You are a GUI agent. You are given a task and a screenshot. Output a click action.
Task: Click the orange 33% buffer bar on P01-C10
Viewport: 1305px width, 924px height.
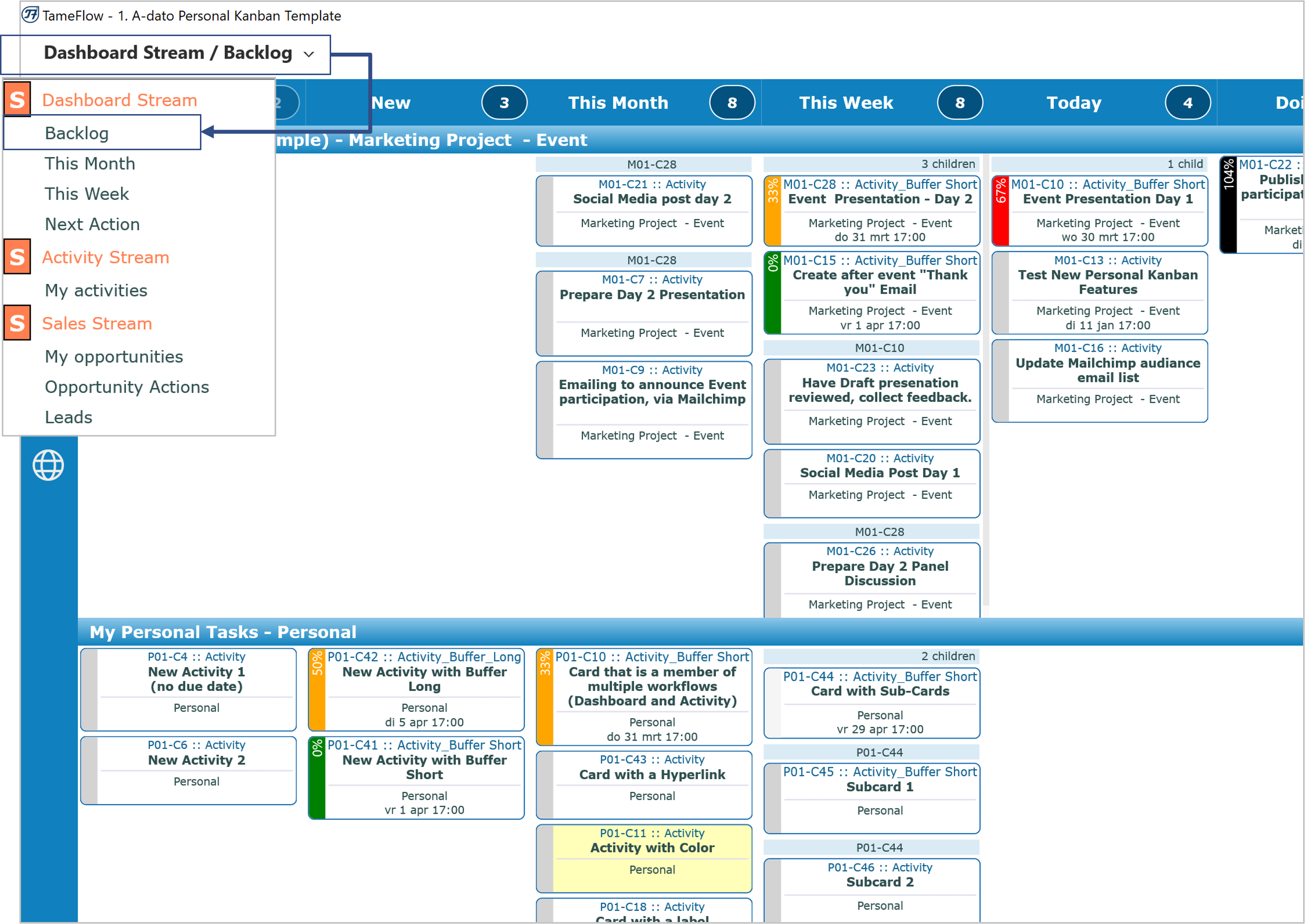tap(545, 697)
